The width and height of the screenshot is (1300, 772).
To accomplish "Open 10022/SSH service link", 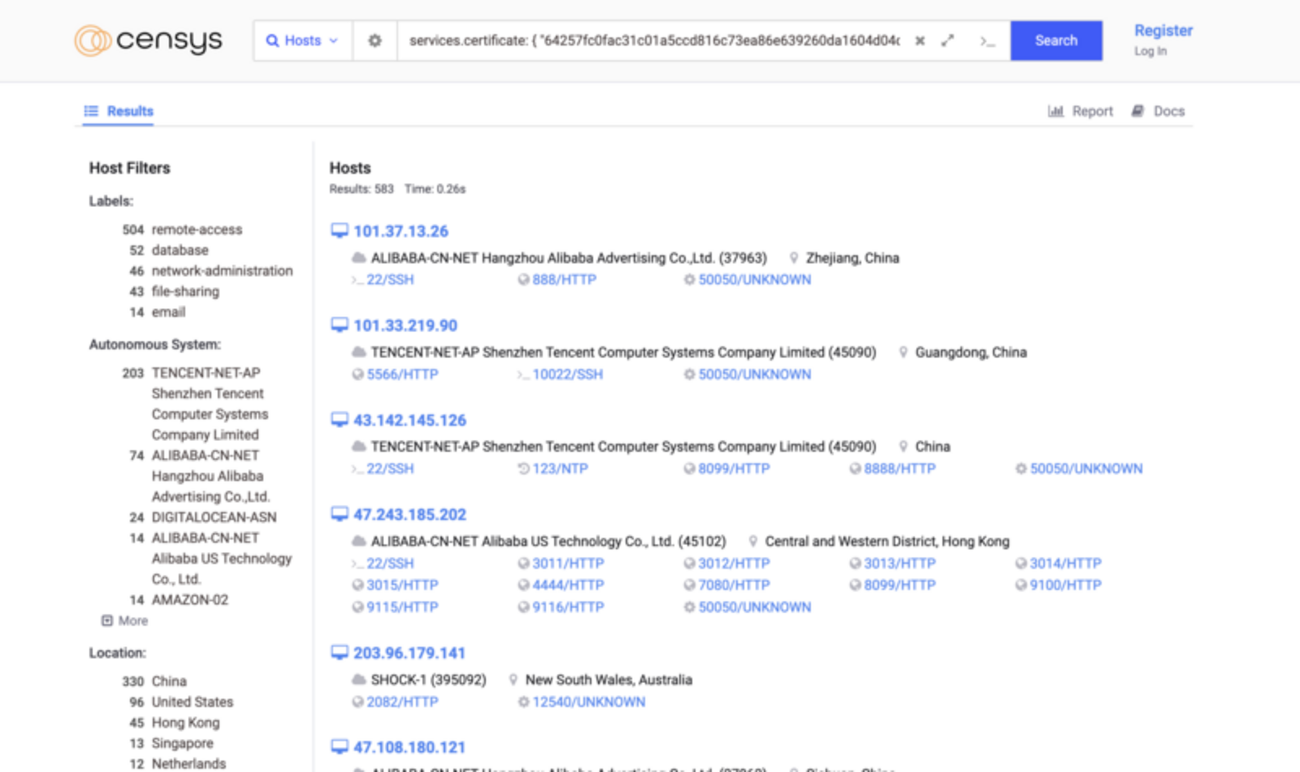I will [567, 375].
